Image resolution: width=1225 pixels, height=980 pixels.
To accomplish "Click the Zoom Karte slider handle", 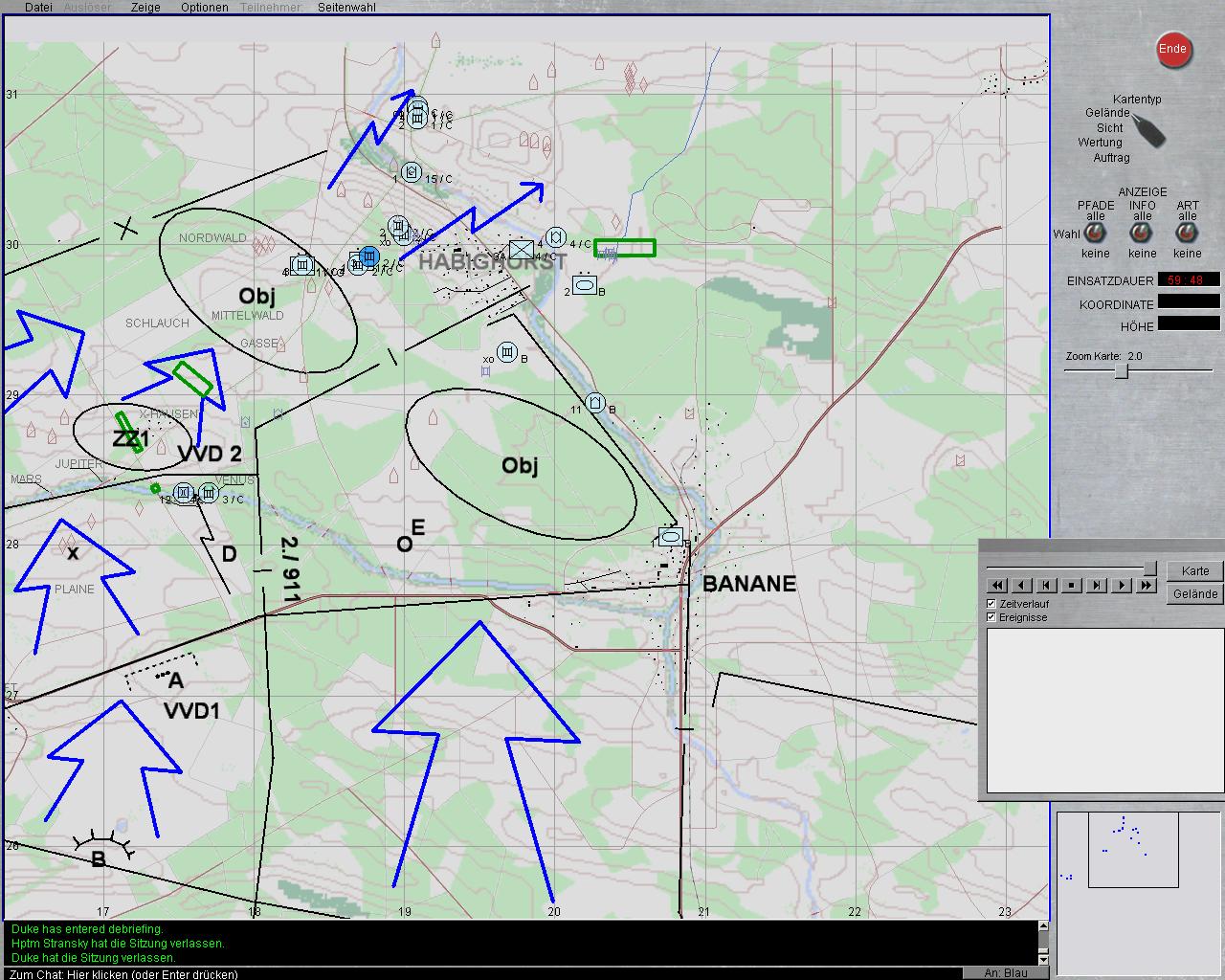I will tap(1122, 371).
